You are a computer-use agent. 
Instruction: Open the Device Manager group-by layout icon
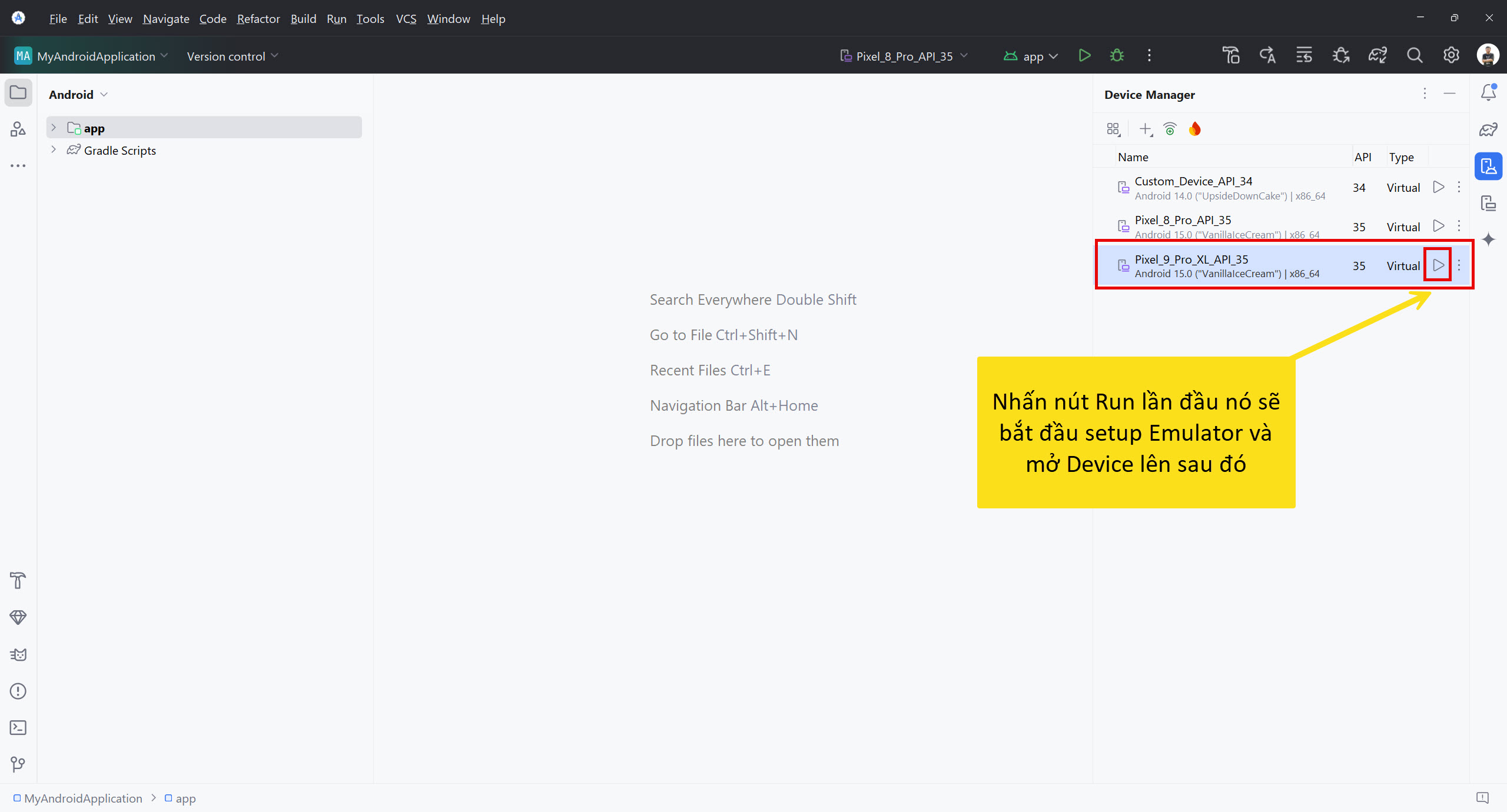1113,129
